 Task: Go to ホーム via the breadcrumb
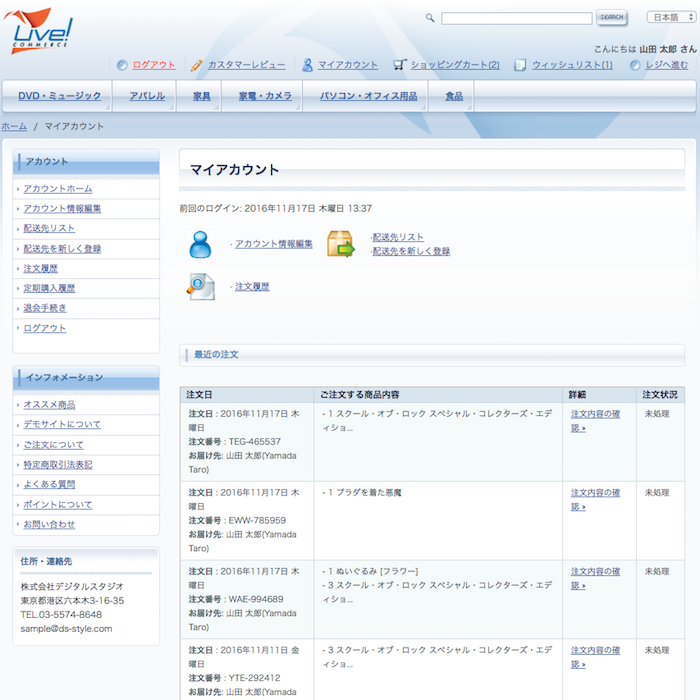(x=14, y=127)
